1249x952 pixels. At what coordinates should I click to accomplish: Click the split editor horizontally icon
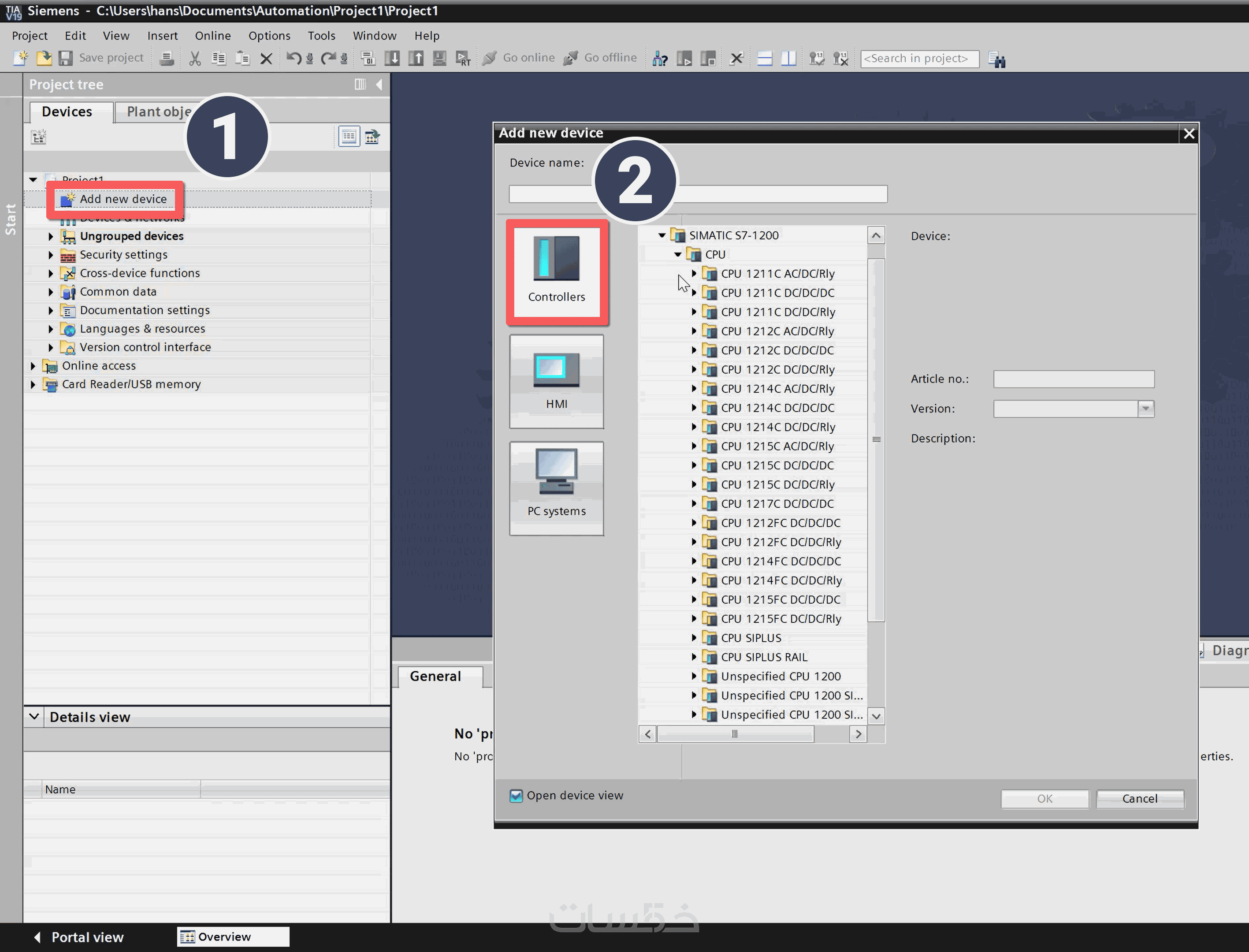[x=765, y=58]
